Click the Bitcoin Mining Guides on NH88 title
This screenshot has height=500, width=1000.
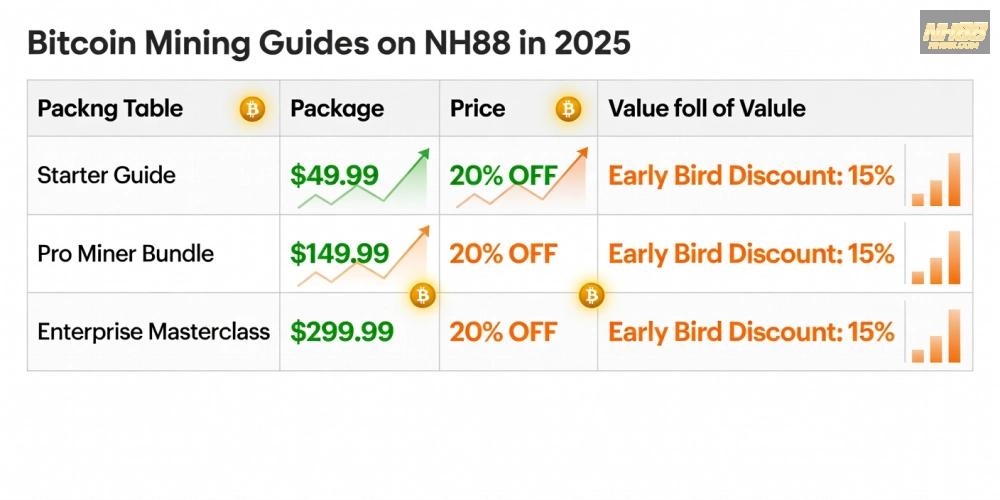pyautogui.click(x=328, y=45)
